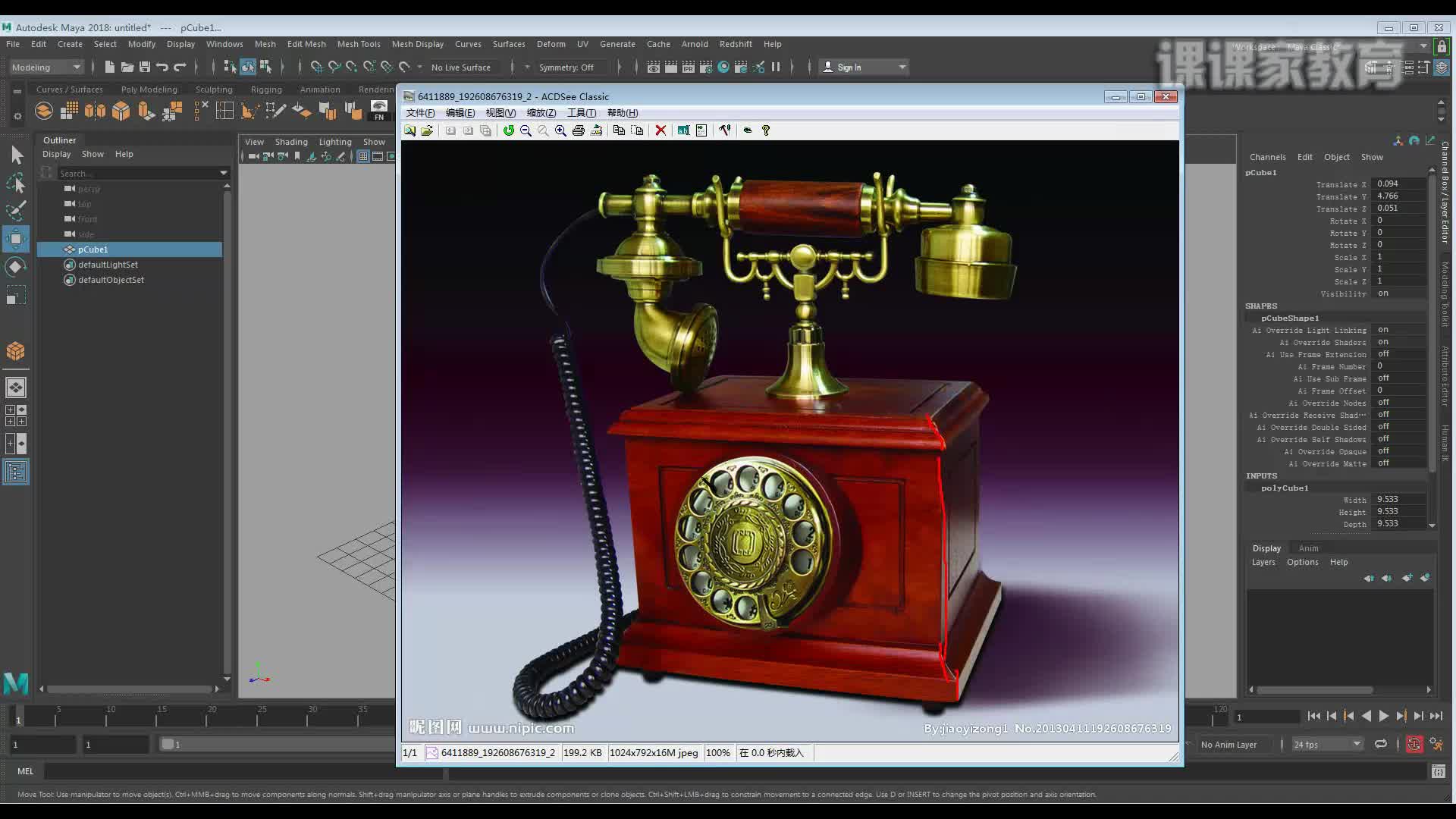Image resolution: width=1456 pixels, height=819 pixels.
Task: Activate the Paint Selection tool
Action: click(16, 211)
